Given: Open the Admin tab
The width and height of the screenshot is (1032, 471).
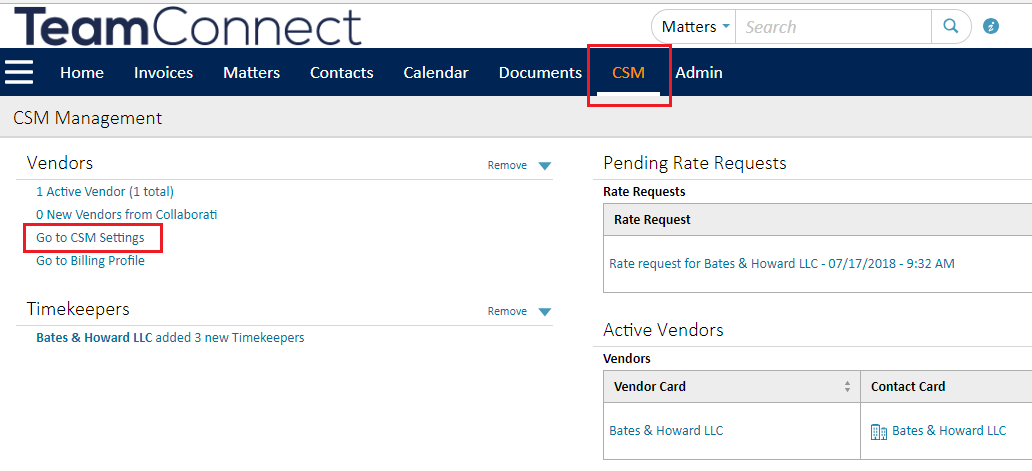Looking at the screenshot, I should pos(699,72).
